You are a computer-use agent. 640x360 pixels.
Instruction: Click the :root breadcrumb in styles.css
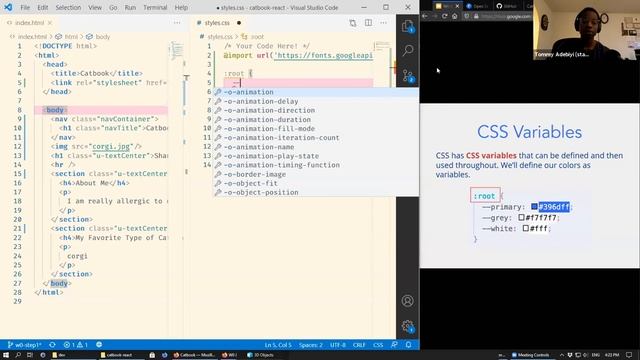coord(253,37)
